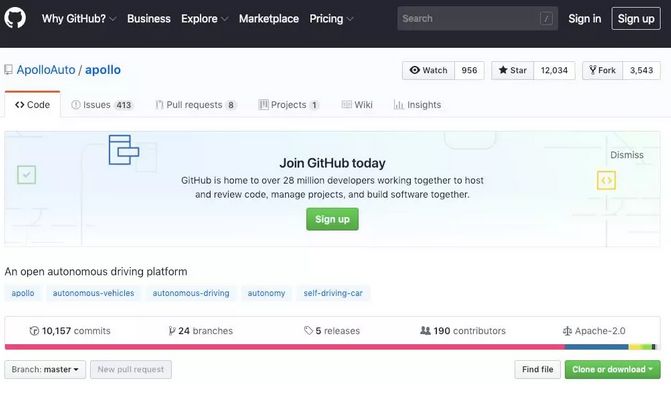
Task: Watch the repository via eye button
Action: 428,70
